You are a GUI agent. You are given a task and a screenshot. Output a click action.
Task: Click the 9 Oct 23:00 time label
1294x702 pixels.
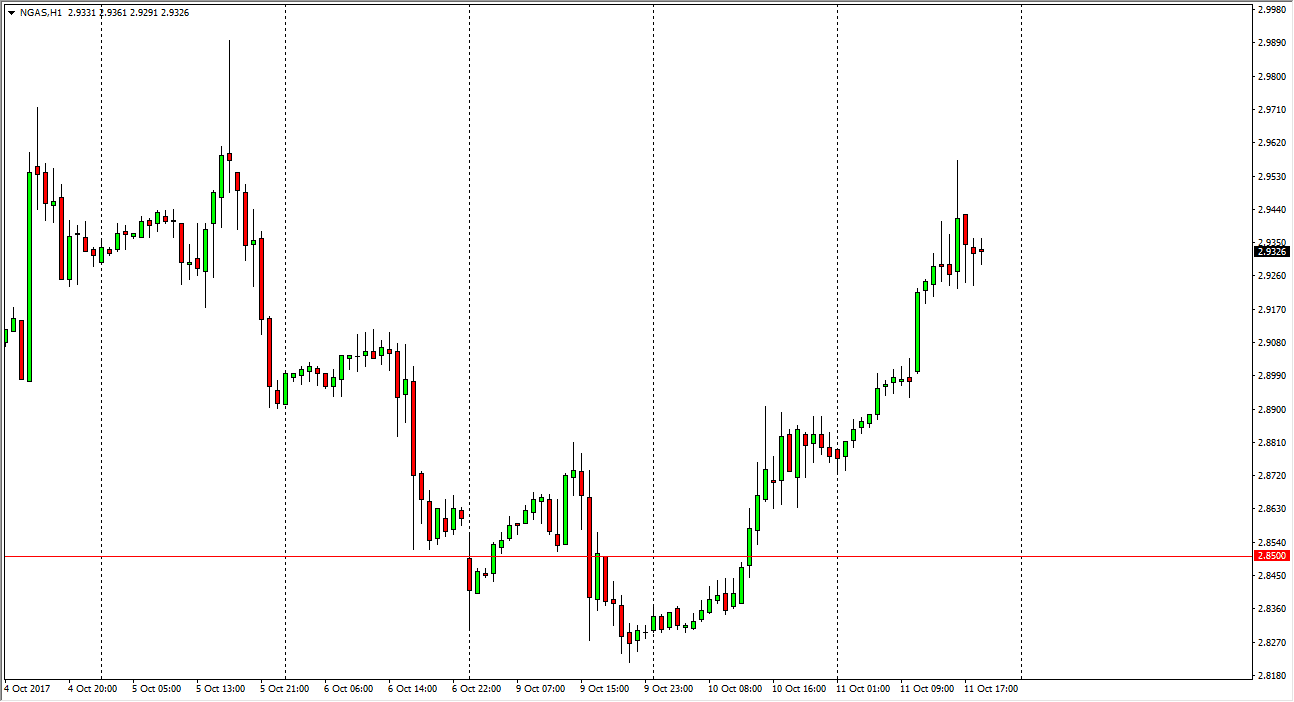(x=668, y=689)
